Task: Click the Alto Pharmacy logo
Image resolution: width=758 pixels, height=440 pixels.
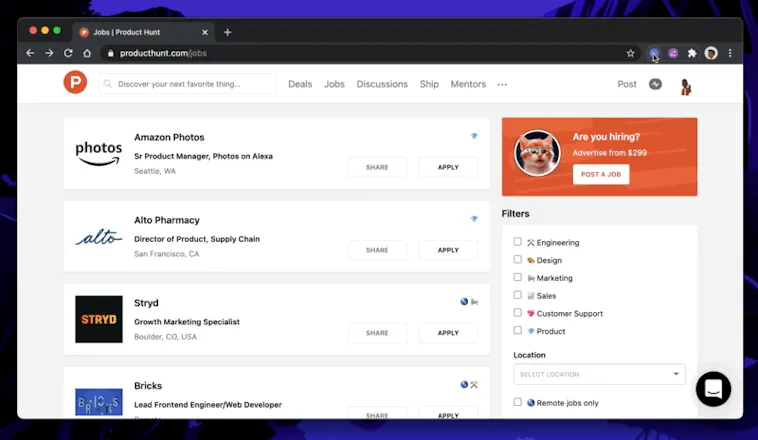Action: [99, 236]
